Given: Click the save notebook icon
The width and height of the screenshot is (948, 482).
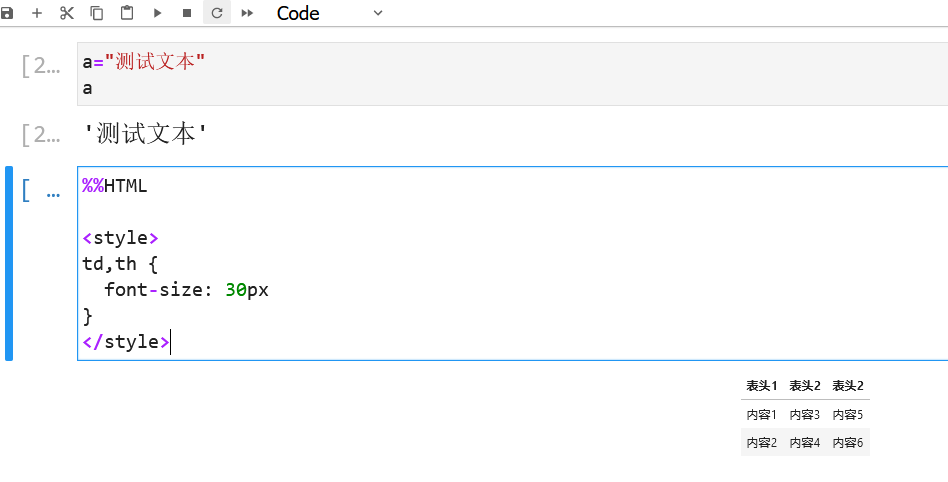Looking at the screenshot, I should (x=7, y=13).
